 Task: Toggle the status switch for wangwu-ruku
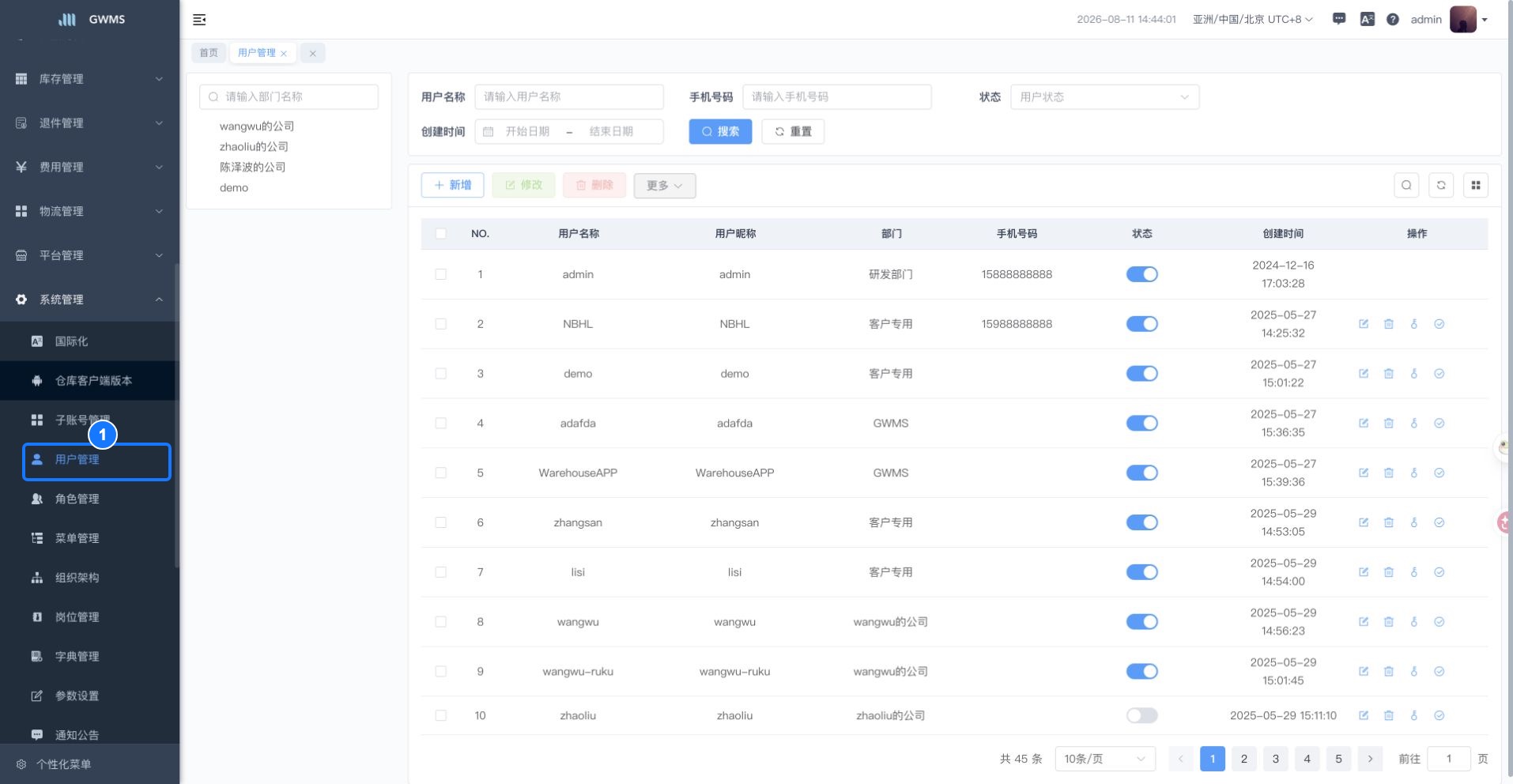point(1142,672)
